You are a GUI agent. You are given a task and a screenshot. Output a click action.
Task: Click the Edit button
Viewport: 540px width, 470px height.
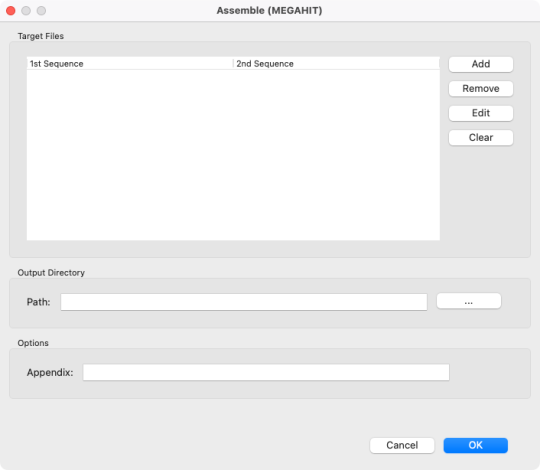tap(481, 113)
